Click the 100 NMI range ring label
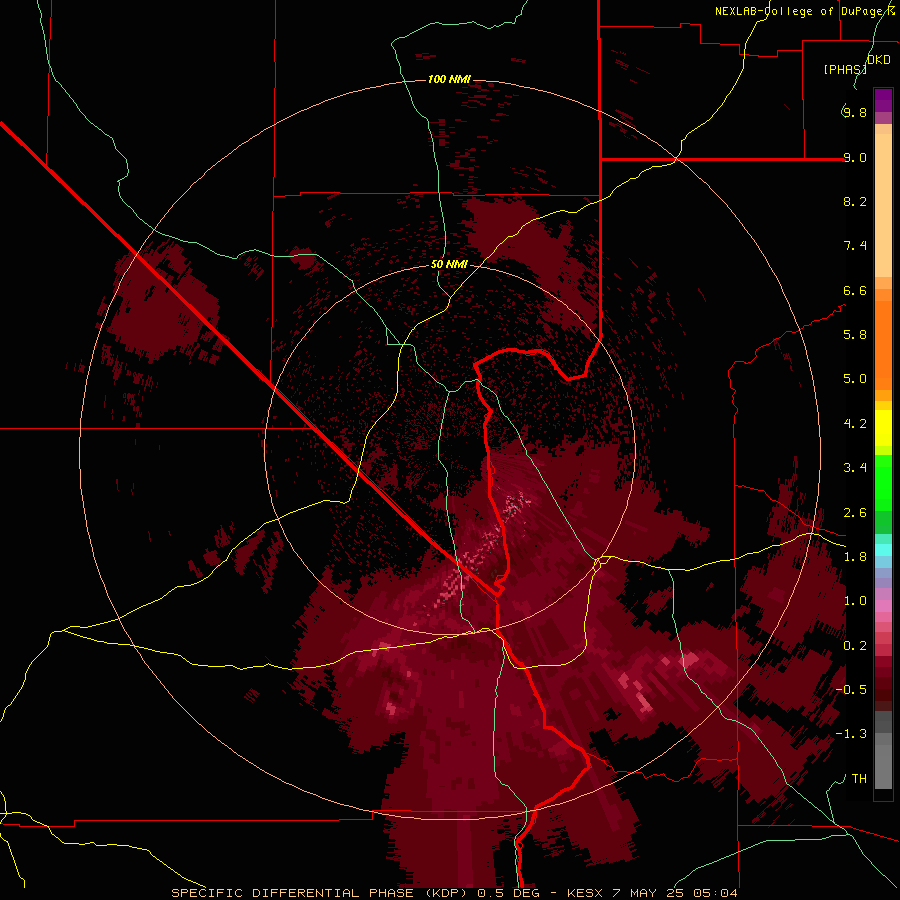 point(449,79)
